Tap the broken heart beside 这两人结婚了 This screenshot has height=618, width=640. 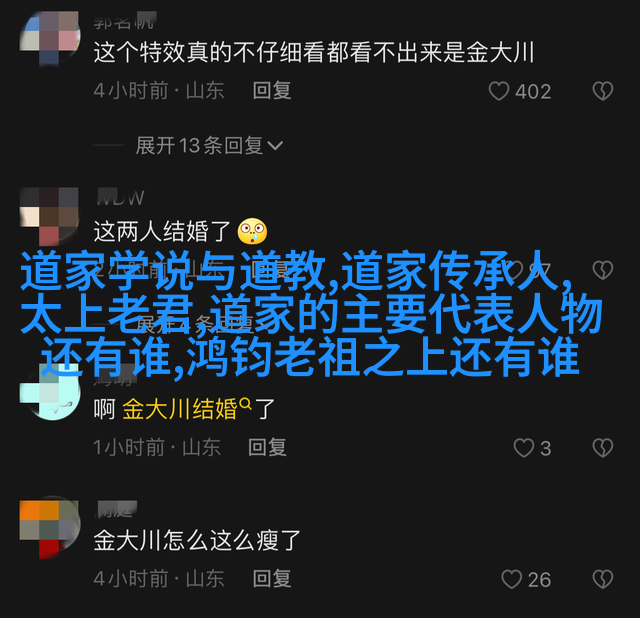click(x=602, y=270)
